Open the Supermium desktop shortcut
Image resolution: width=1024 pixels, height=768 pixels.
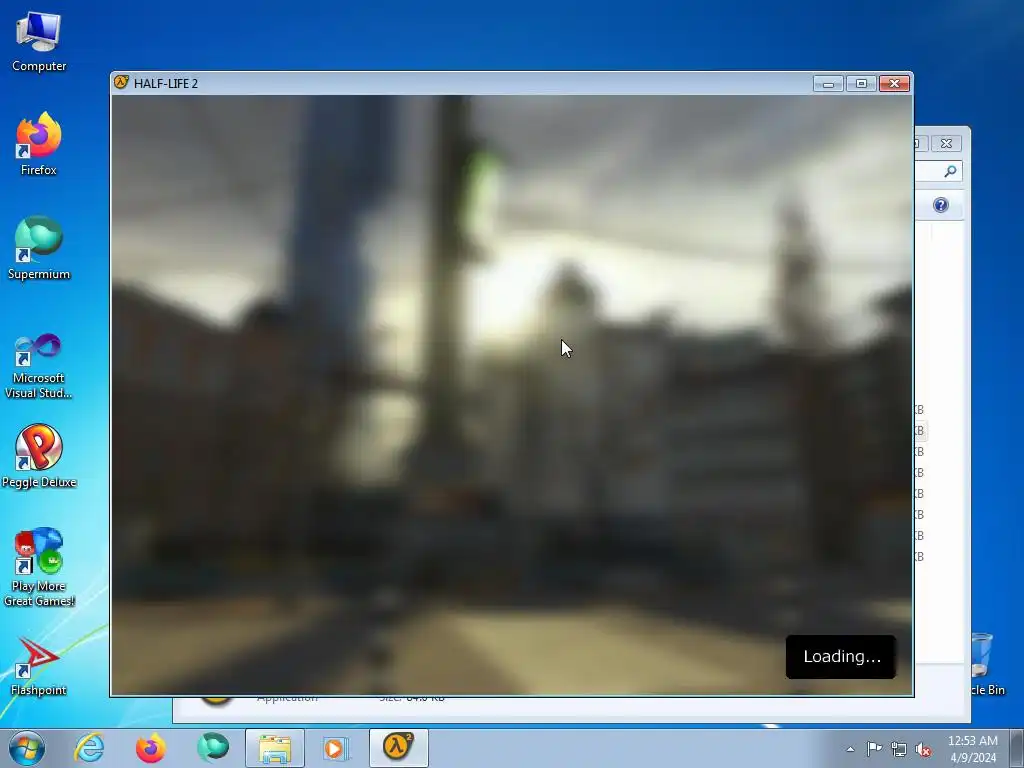39,248
